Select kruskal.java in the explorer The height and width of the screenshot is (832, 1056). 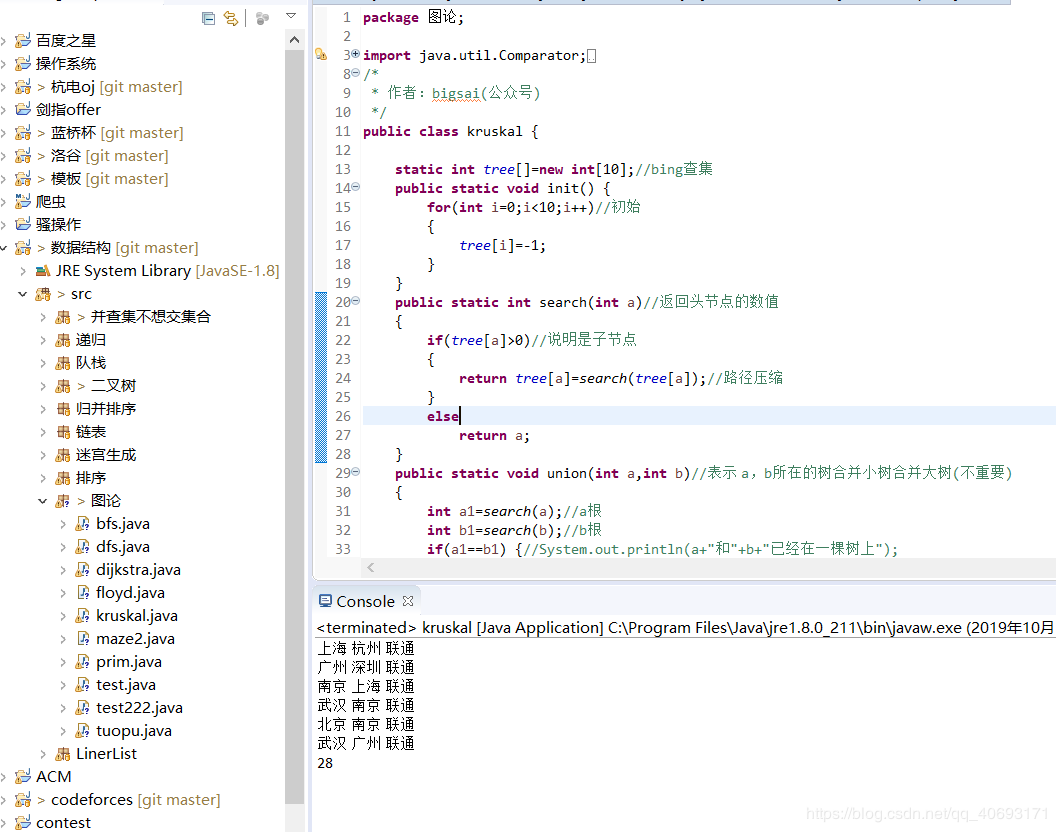tap(137, 616)
